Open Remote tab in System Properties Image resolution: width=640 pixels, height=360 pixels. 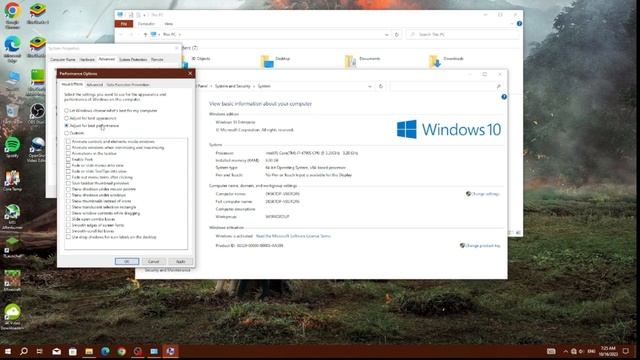[157, 60]
